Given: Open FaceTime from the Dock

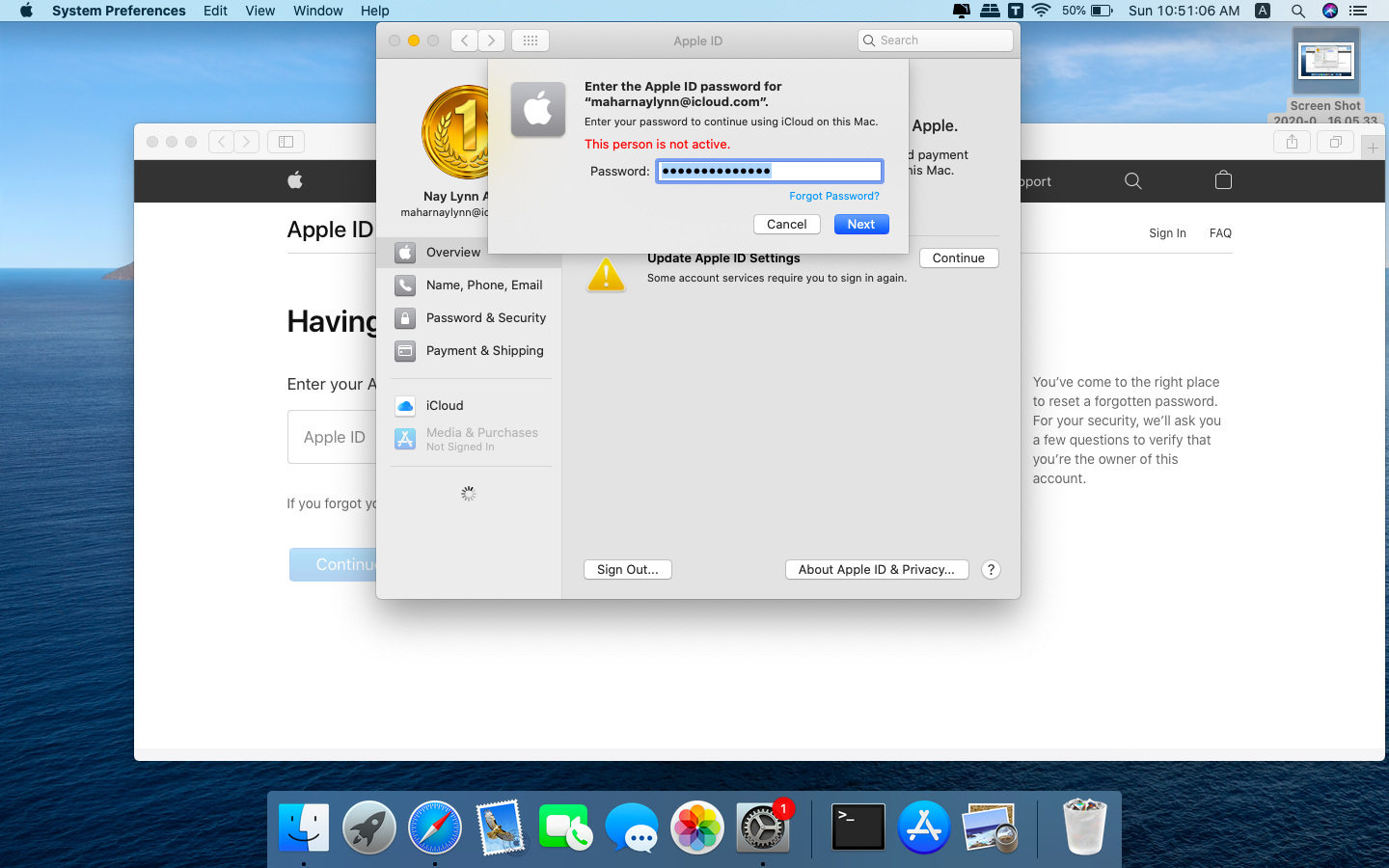Looking at the screenshot, I should tap(565, 827).
